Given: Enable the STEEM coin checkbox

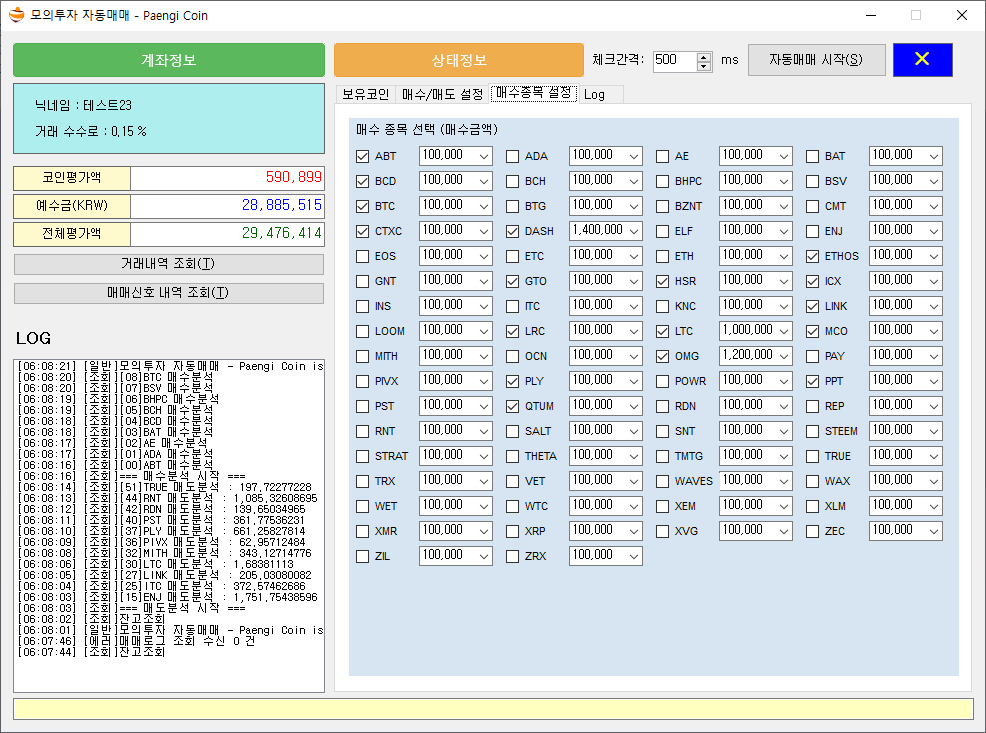Looking at the screenshot, I should tap(812, 431).
